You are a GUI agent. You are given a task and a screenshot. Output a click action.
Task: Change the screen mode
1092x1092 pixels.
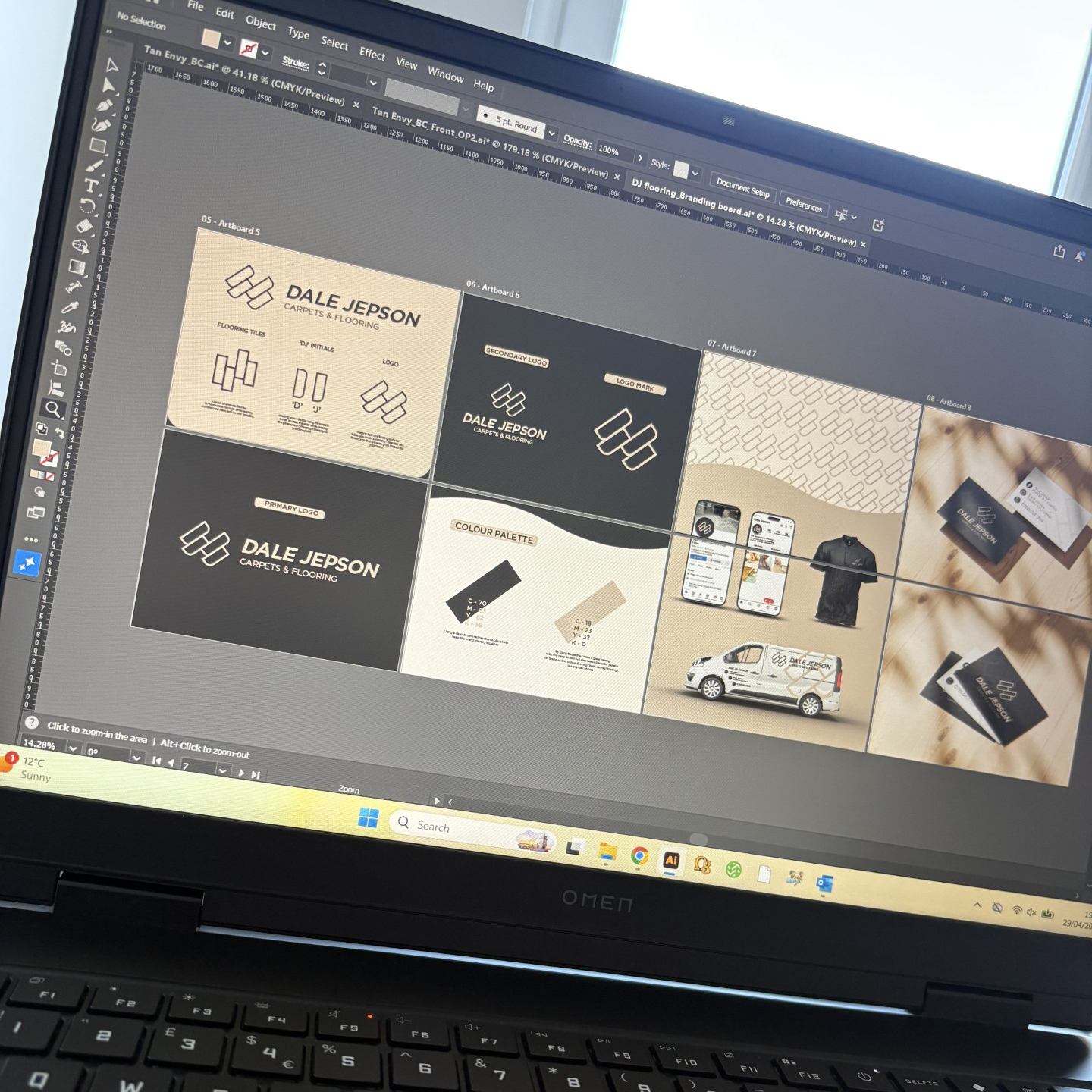36,513
